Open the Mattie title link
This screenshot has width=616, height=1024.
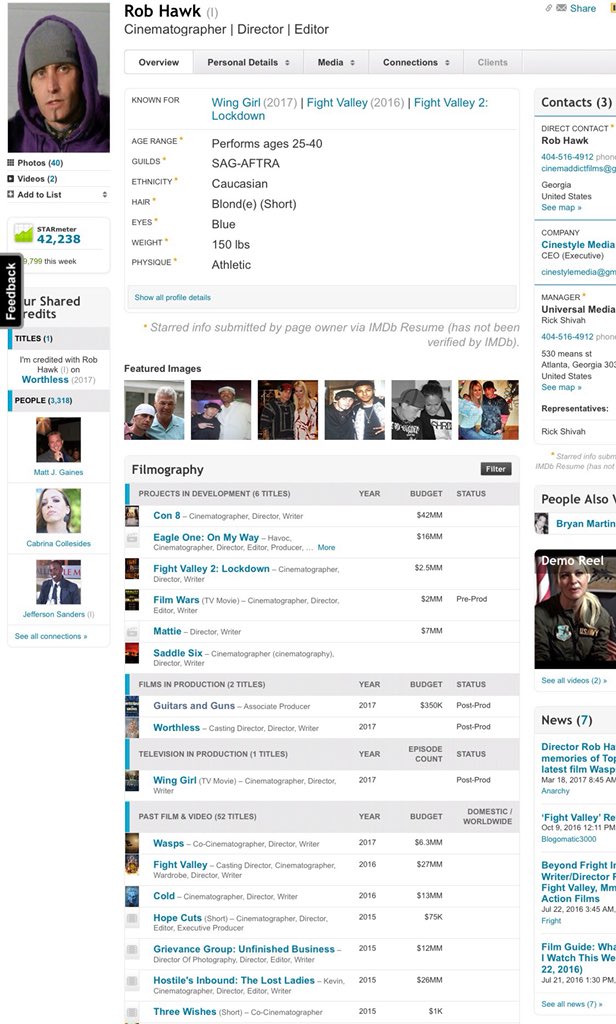click(x=167, y=631)
